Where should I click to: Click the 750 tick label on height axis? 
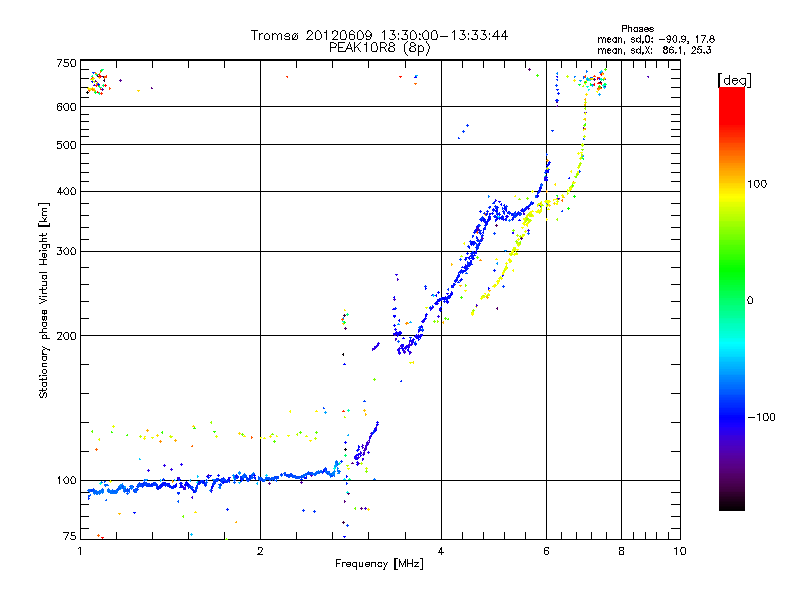click(x=67, y=63)
